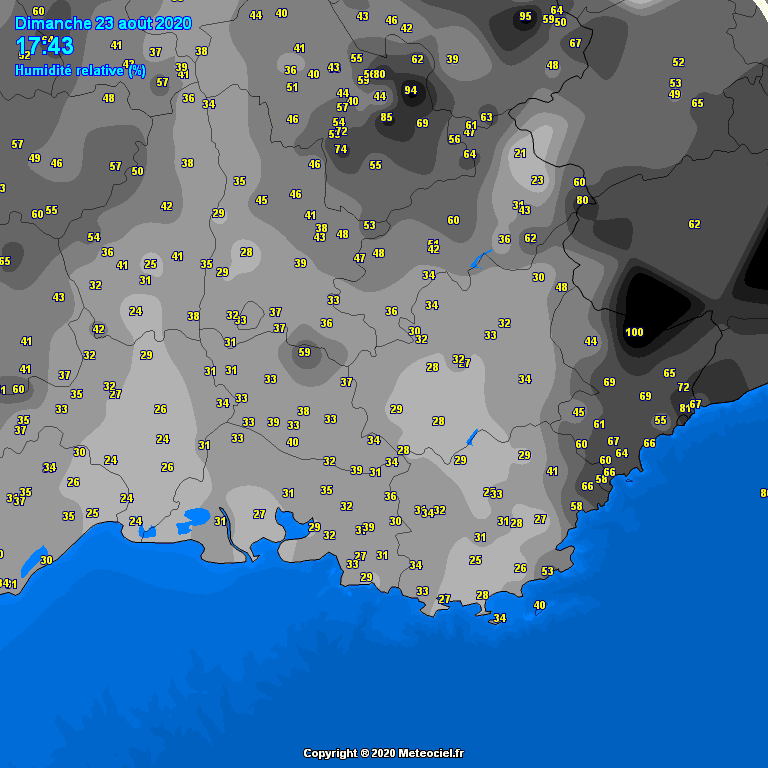Screen dimensions: 768x768
Task: Click the Humidité relative (%) legend title
Action: coord(80,70)
